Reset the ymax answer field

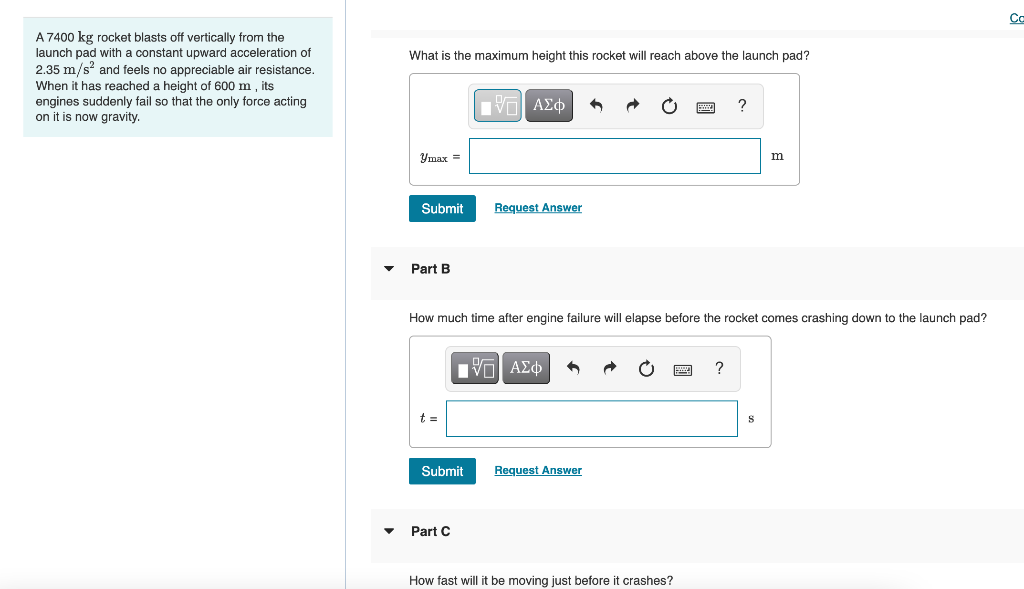(x=669, y=106)
